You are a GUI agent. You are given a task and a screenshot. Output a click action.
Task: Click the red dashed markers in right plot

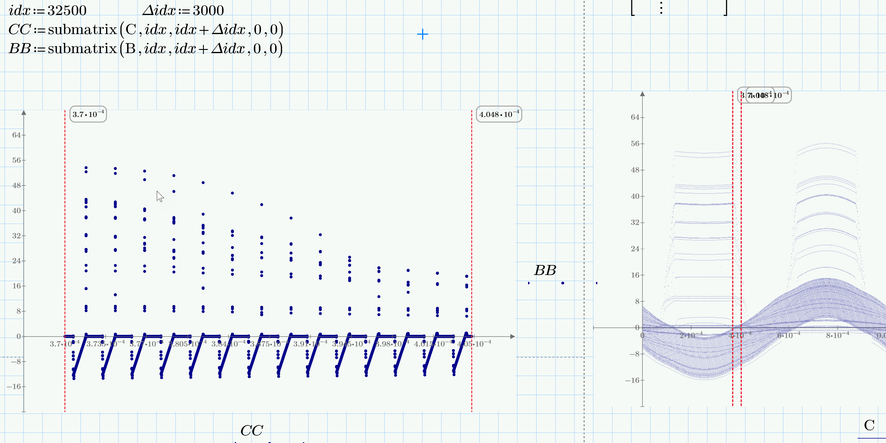coord(737,249)
